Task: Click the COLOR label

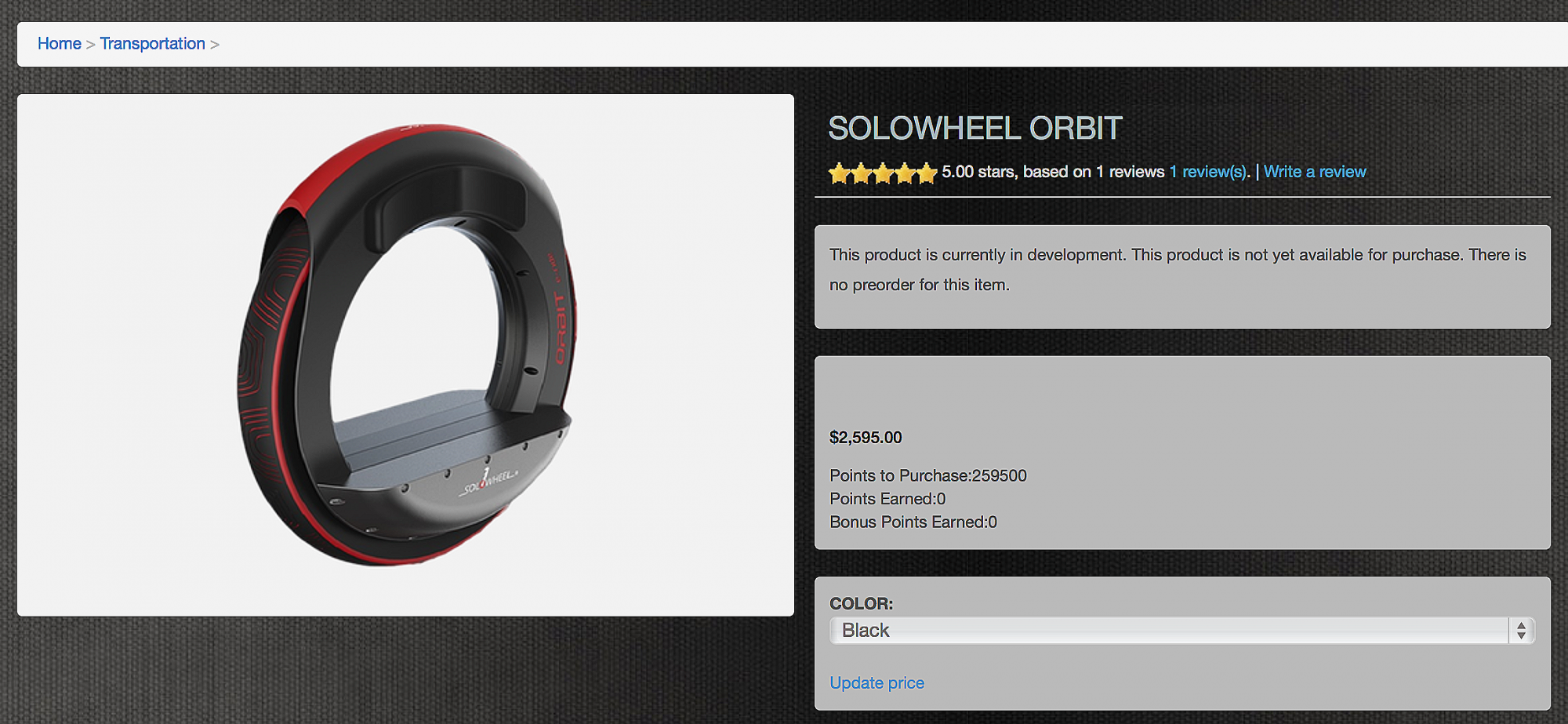Action: (862, 604)
